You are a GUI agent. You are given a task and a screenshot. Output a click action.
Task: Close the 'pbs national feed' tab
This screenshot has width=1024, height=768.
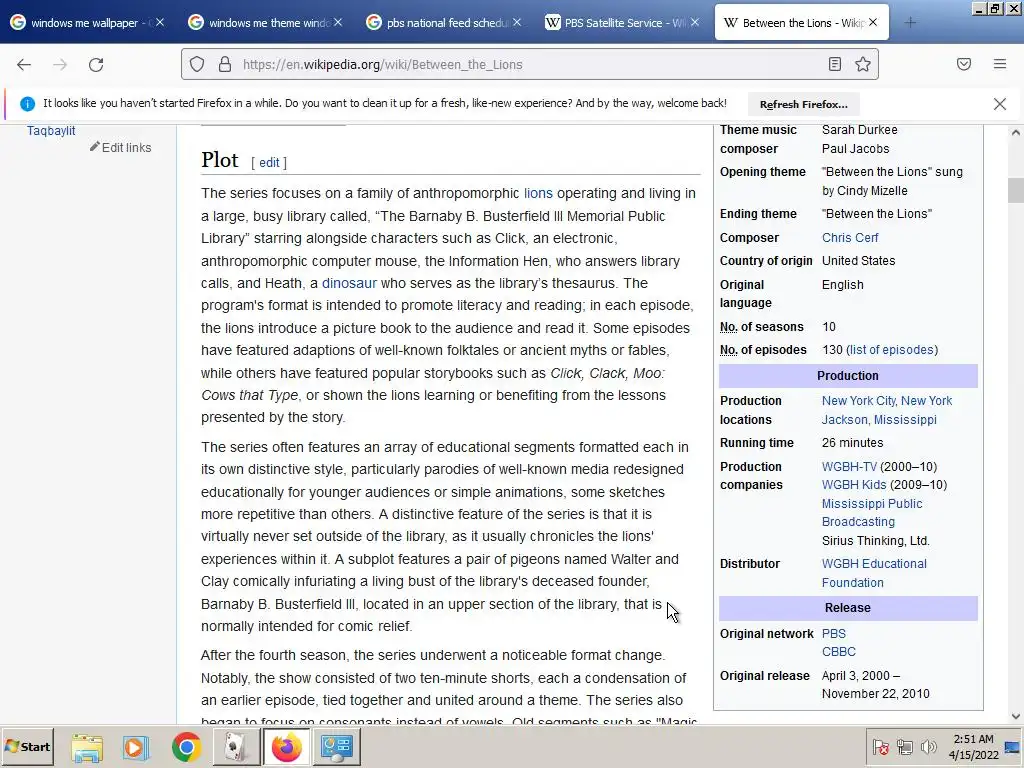coord(517,22)
